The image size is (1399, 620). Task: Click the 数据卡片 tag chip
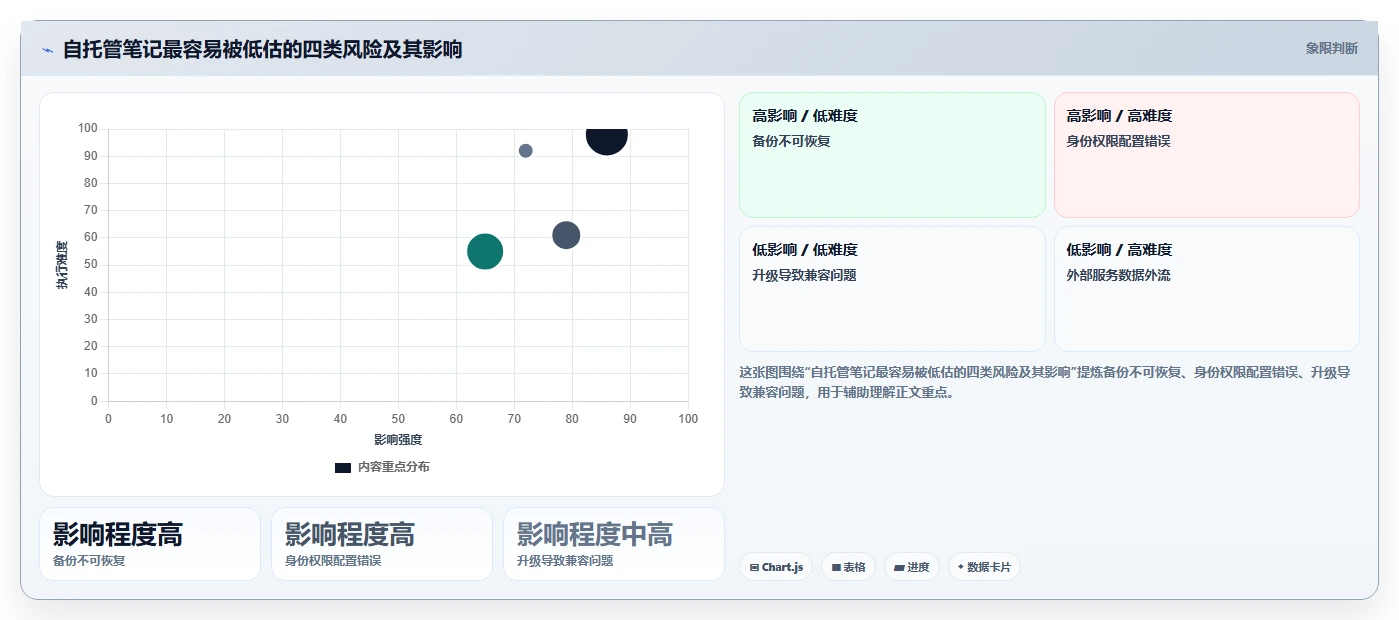(x=984, y=567)
